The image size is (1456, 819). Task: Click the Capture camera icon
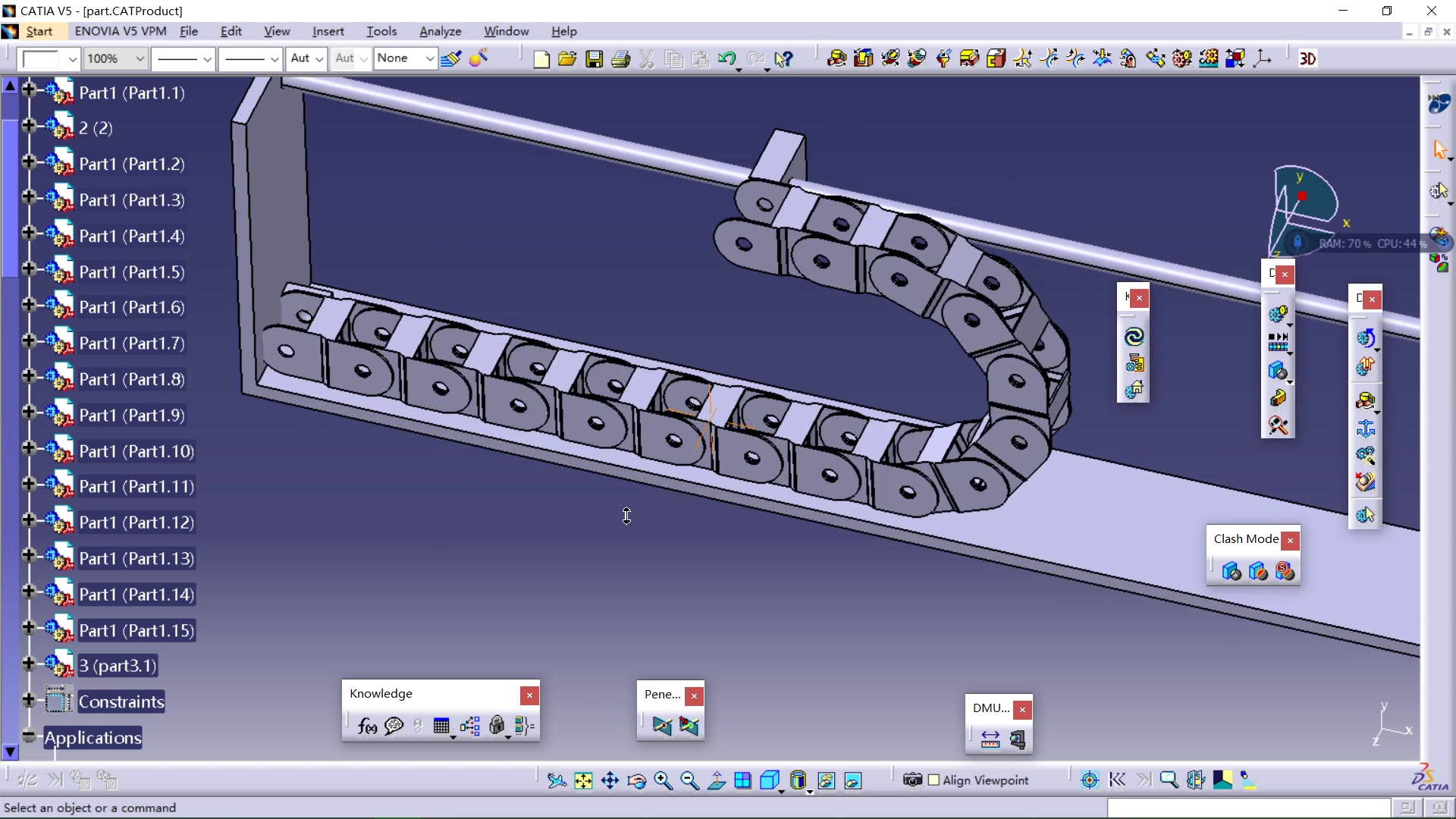point(912,780)
